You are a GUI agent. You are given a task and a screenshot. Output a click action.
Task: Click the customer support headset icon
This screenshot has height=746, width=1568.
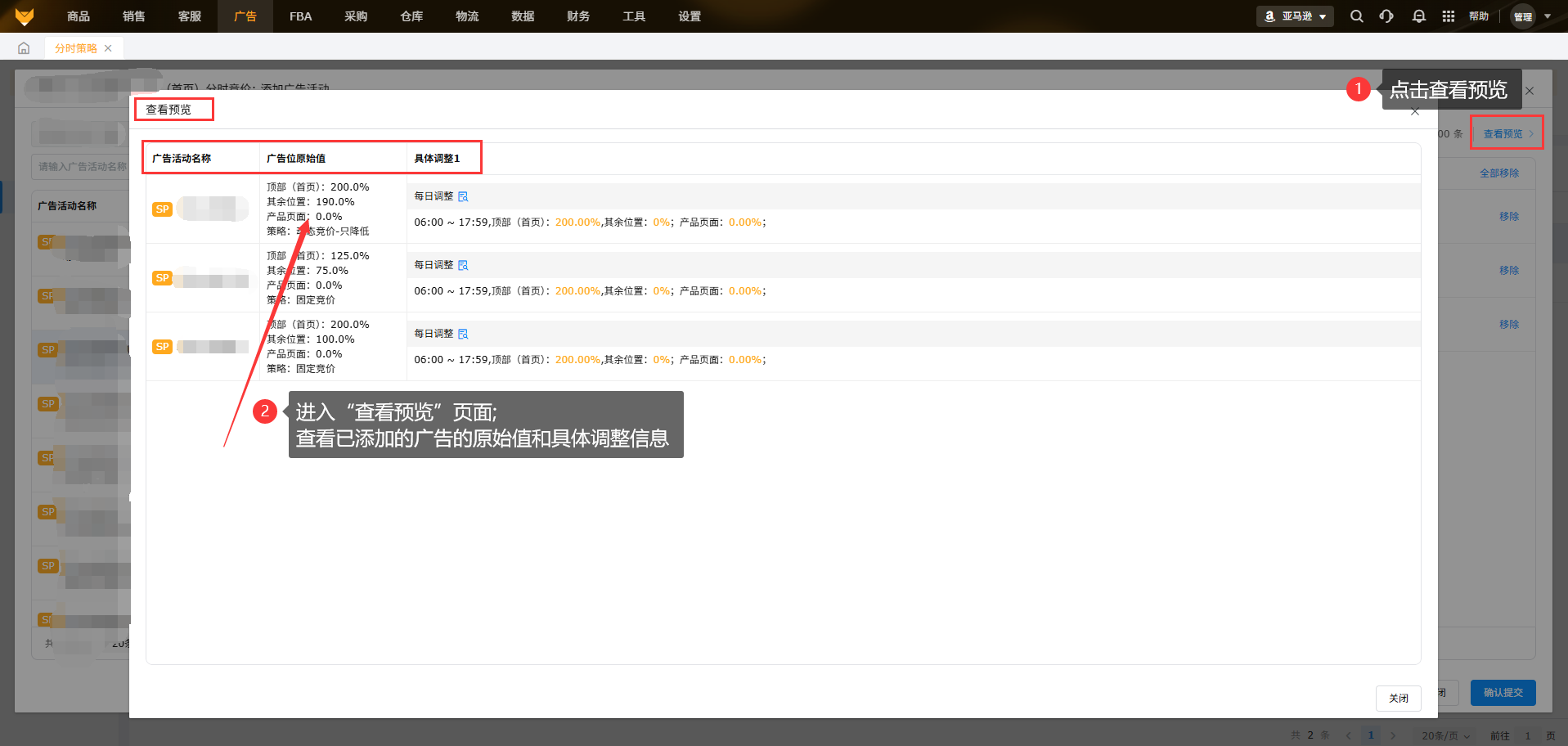[1386, 16]
